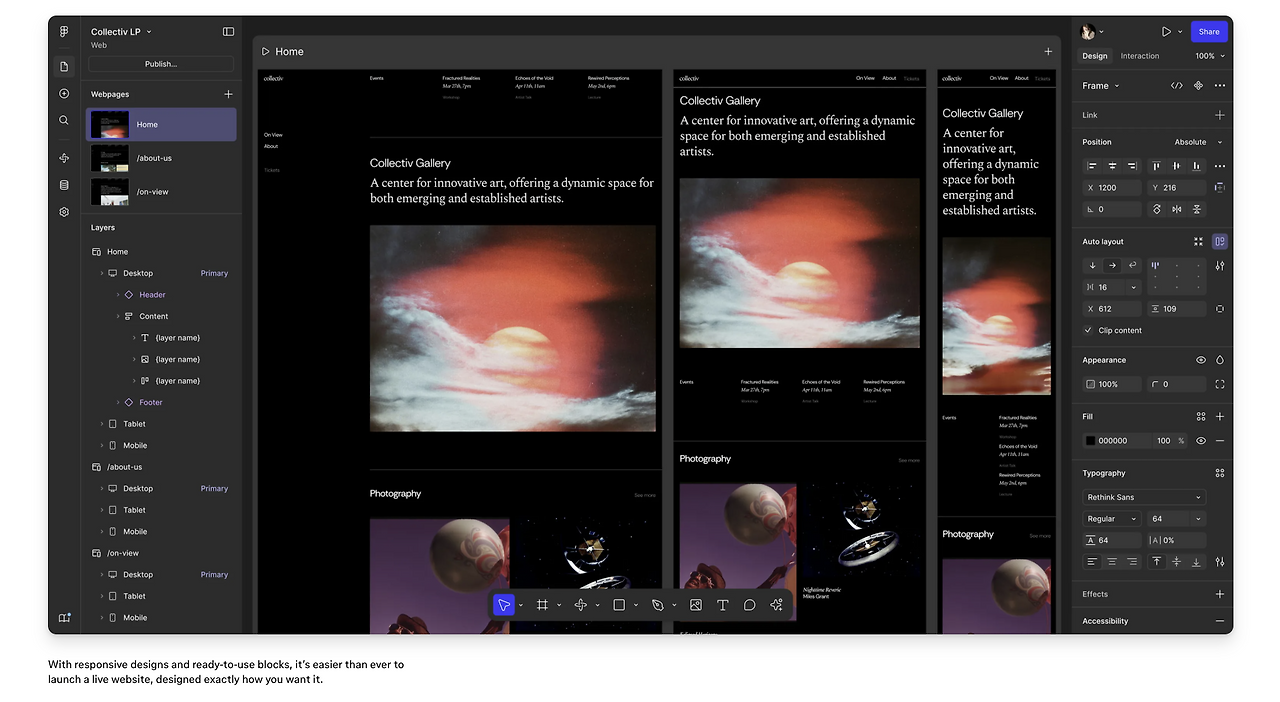
Task: Open the black Fill color swatch
Action: click(x=1091, y=441)
